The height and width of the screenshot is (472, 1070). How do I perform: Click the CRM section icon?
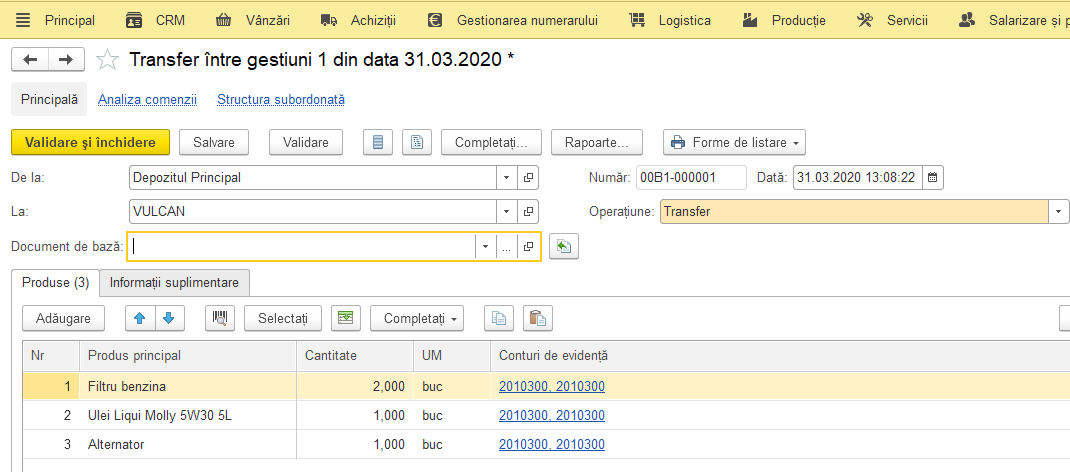134,20
